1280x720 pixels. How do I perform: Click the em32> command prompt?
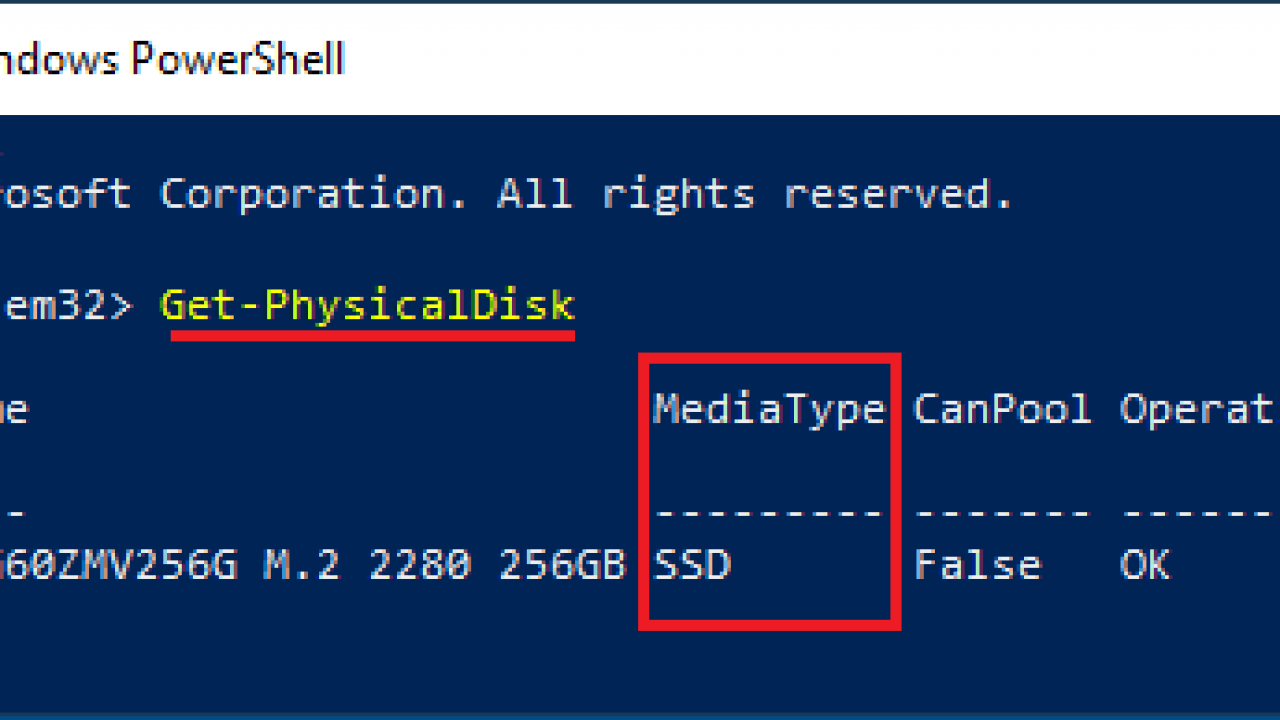point(66,306)
